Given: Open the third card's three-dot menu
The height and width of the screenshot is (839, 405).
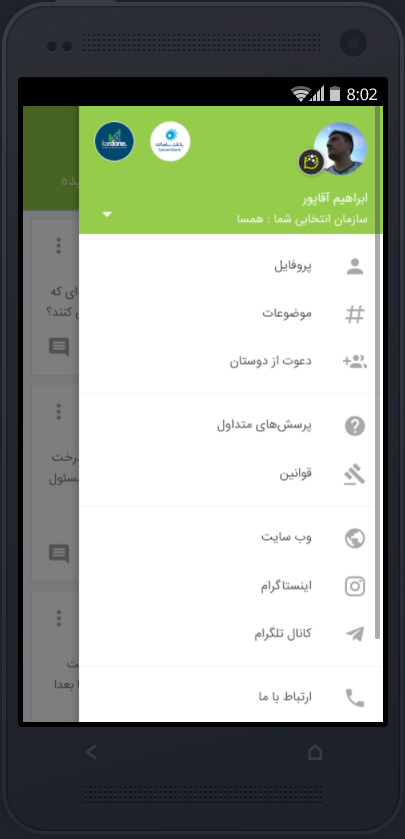Looking at the screenshot, I should click(58, 619).
